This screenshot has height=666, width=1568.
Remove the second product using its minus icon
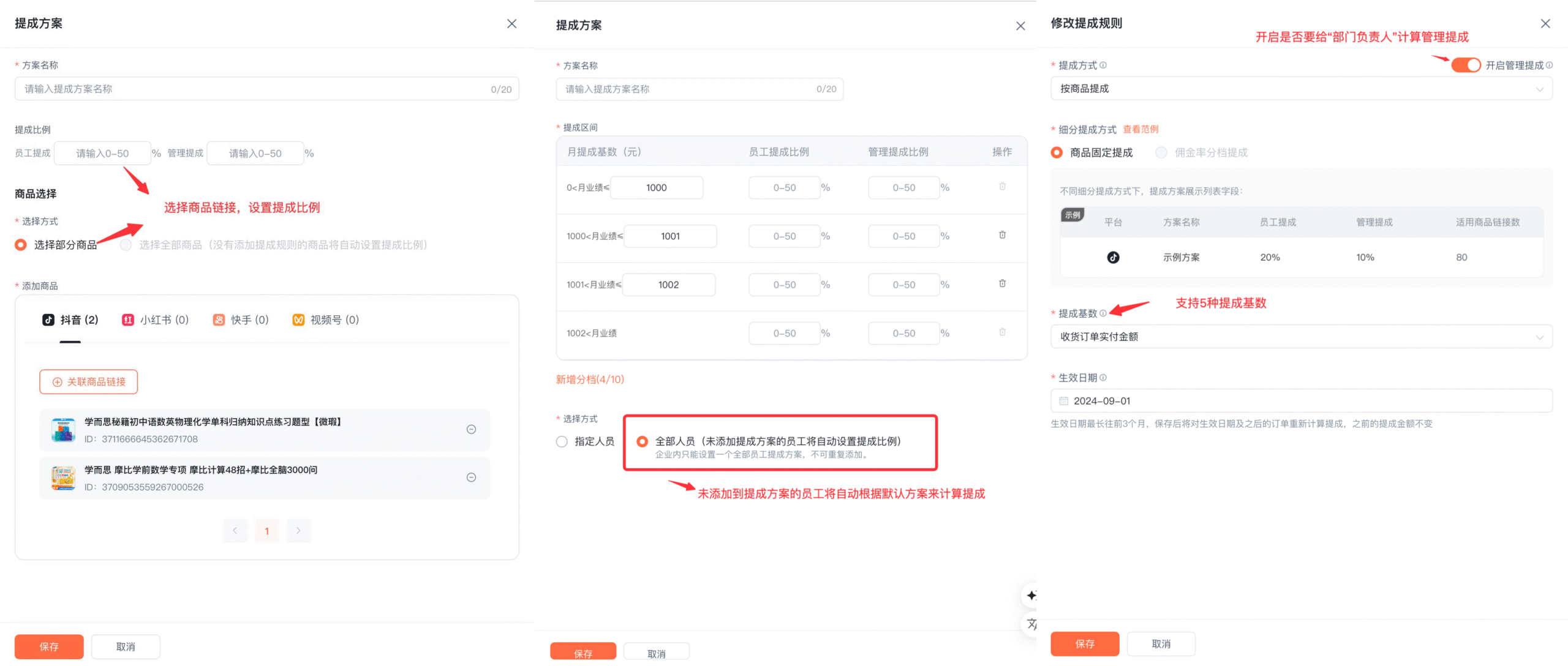point(471,477)
